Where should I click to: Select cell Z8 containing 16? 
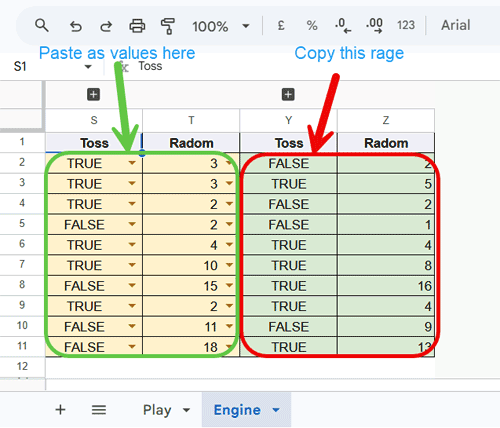(386, 286)
